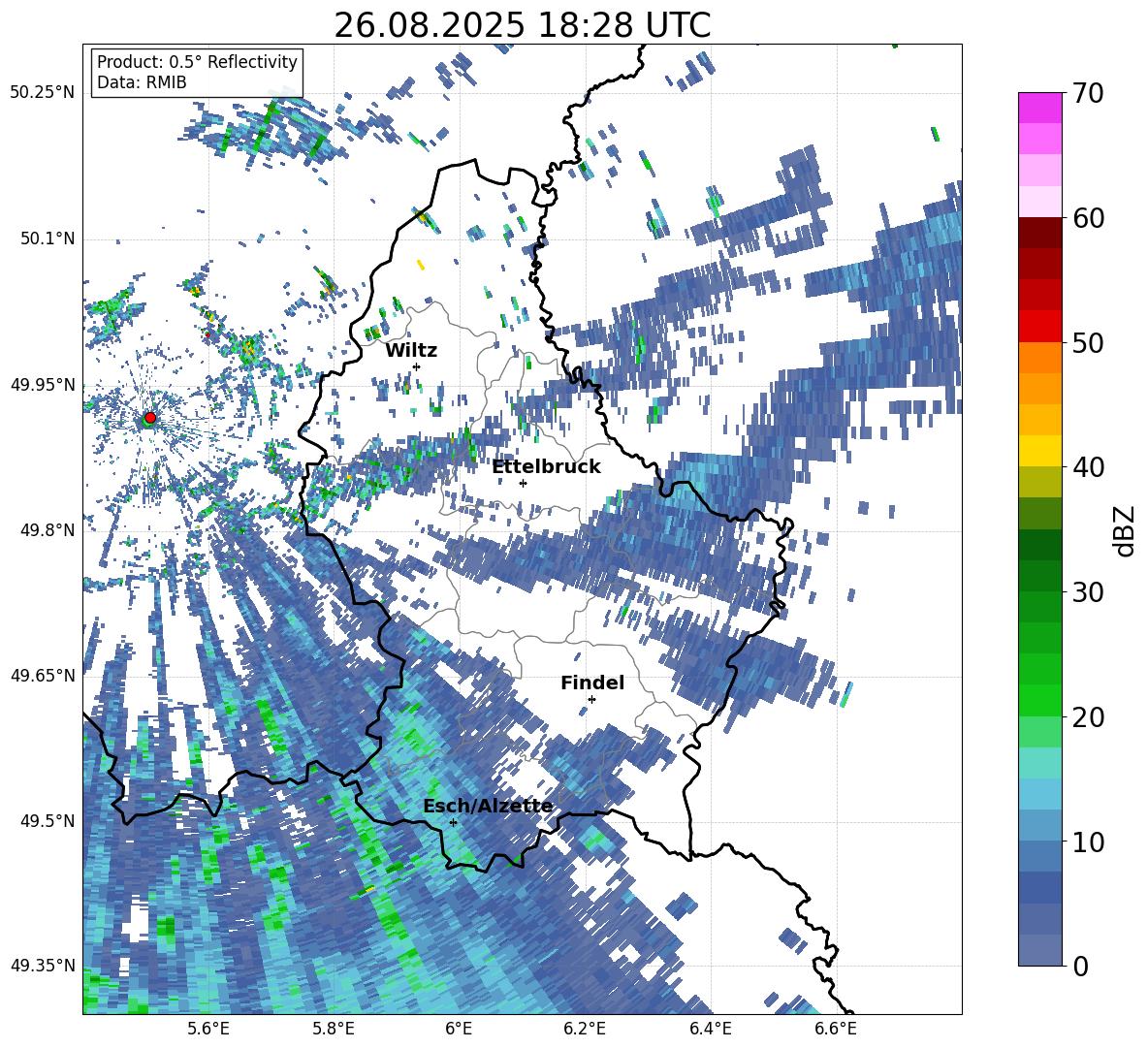The width and height of the screenshot is (1148, 1048).
Task: Click the 5.8°E longitude label
Action: pos(334,1029)
